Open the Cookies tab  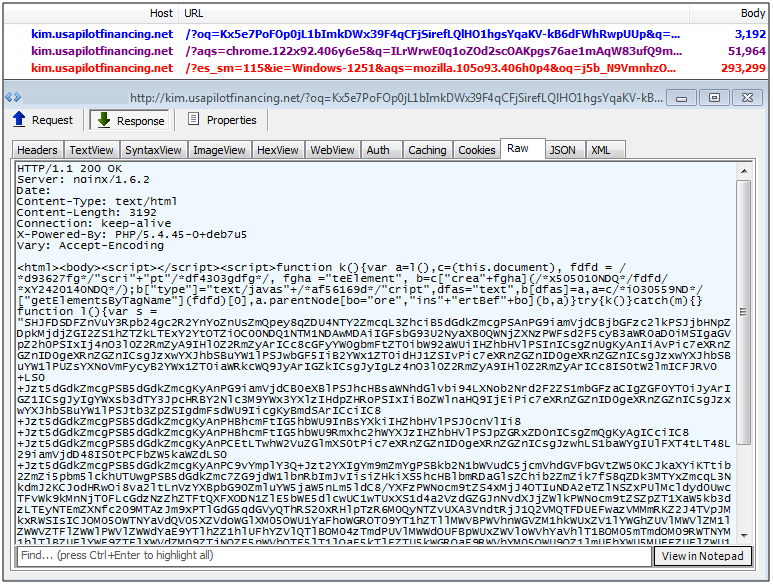point(477,150)
